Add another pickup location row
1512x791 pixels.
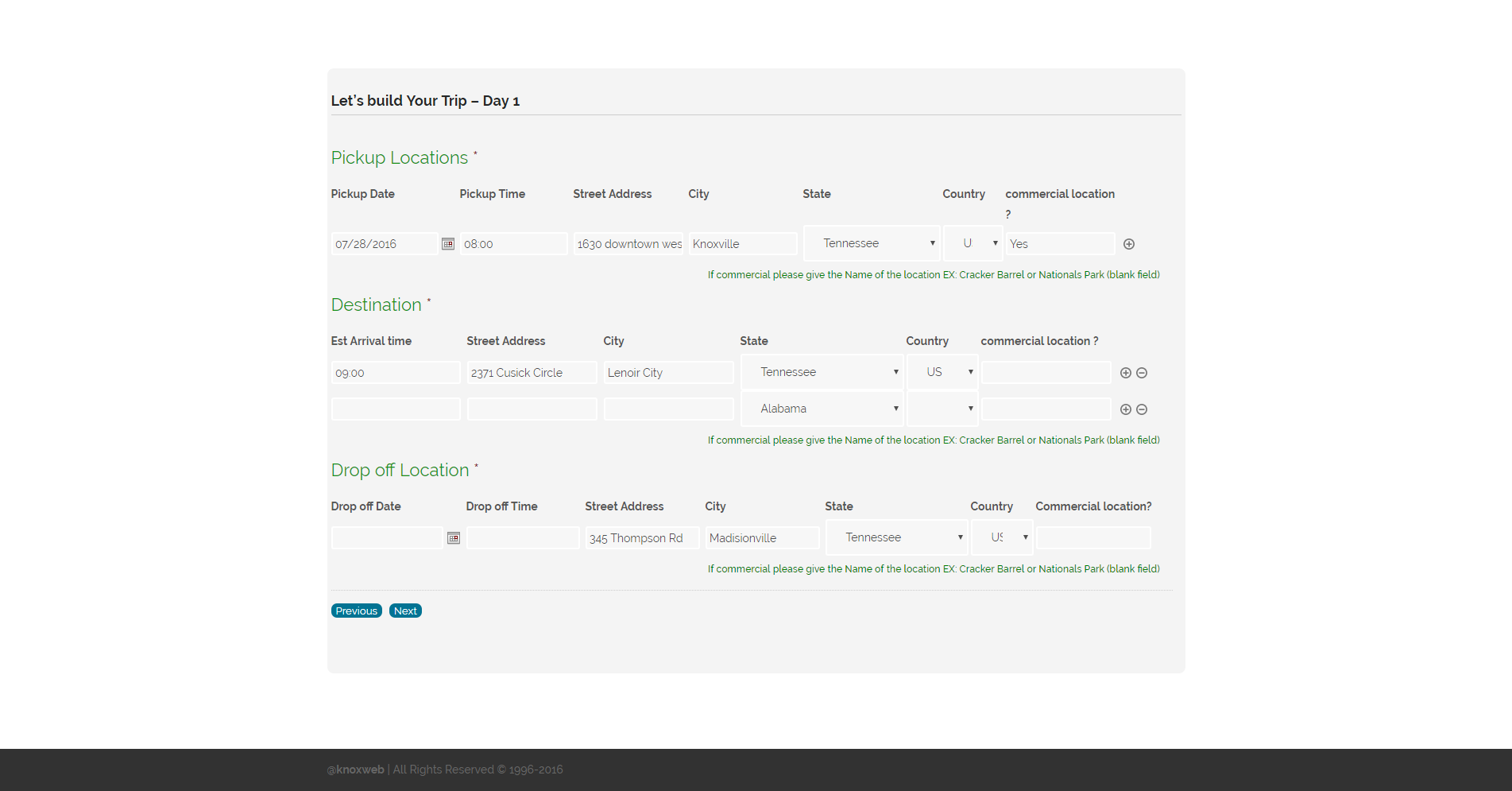pos(1129,244)
